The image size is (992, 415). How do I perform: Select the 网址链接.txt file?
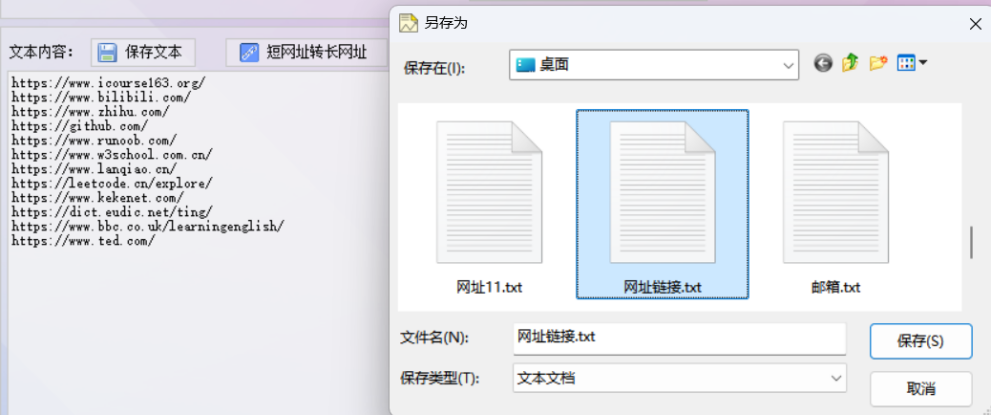662,204
